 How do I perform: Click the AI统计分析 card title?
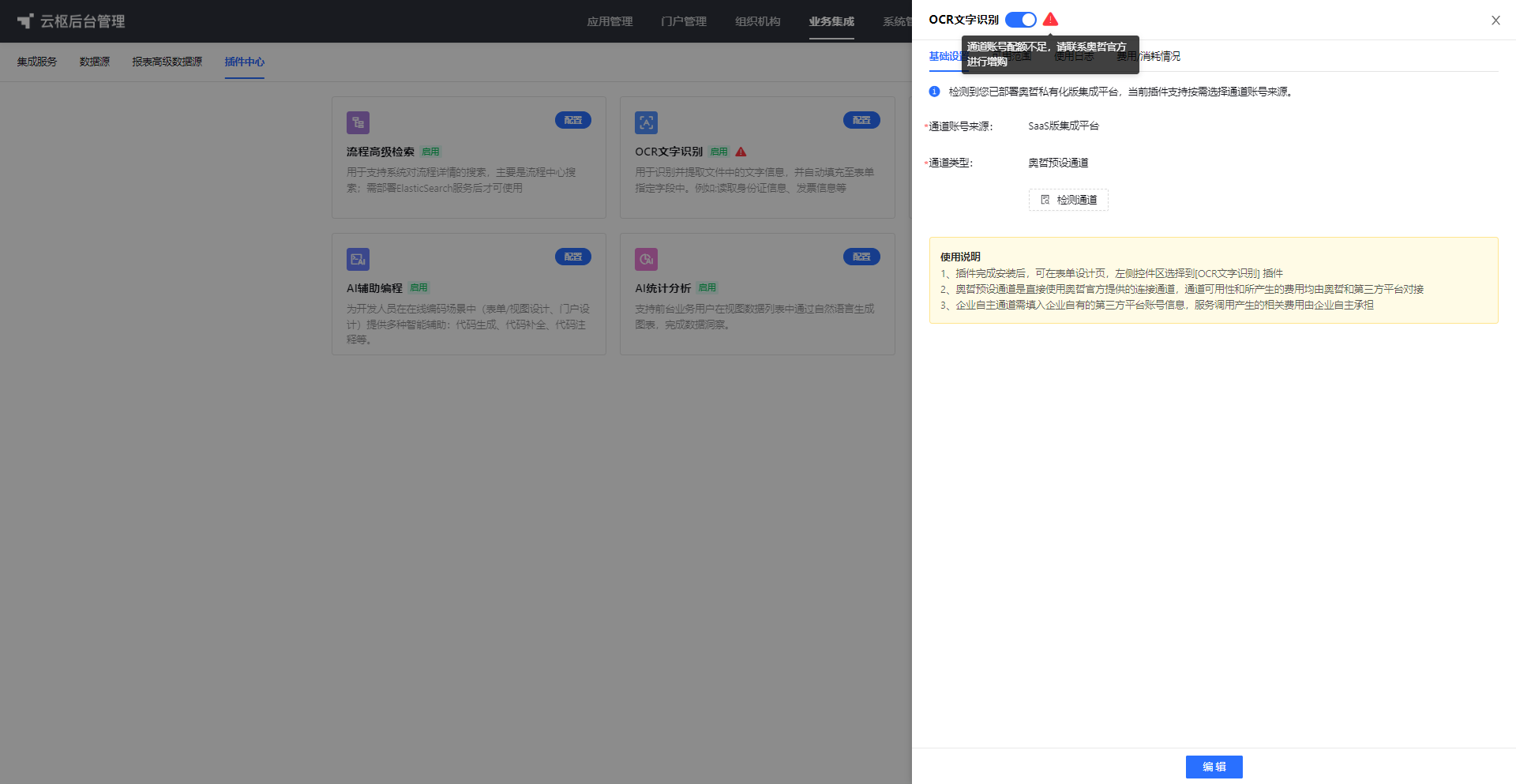pos(663,288)
